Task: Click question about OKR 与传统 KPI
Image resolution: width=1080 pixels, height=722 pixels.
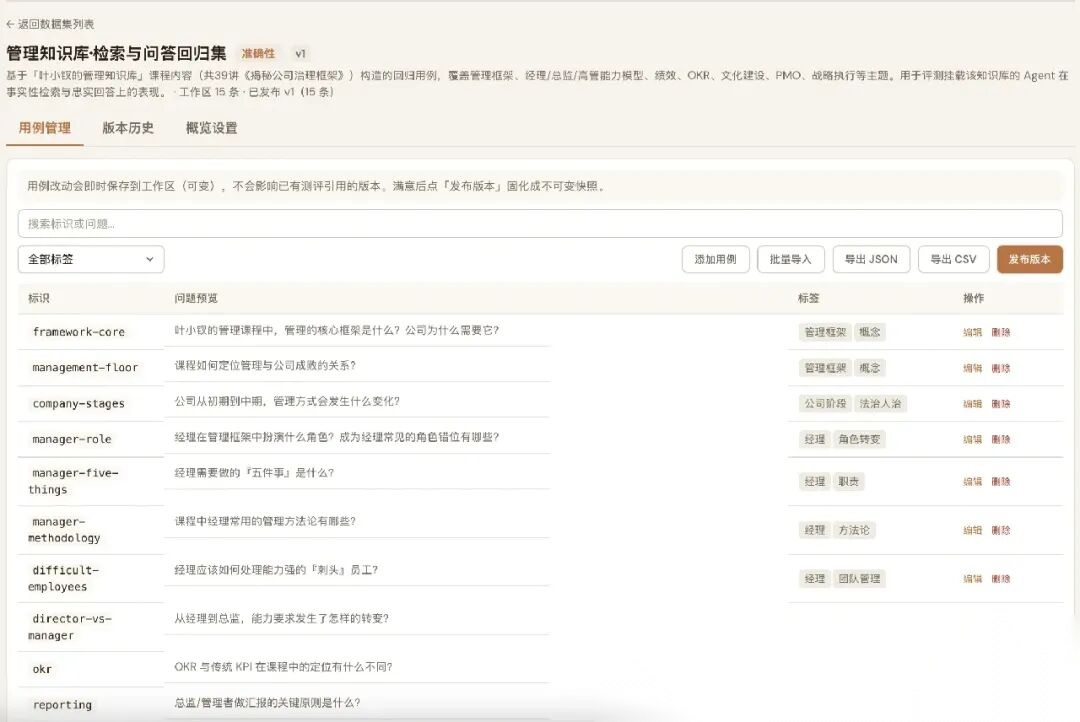Action: click(x=283, y=667)
